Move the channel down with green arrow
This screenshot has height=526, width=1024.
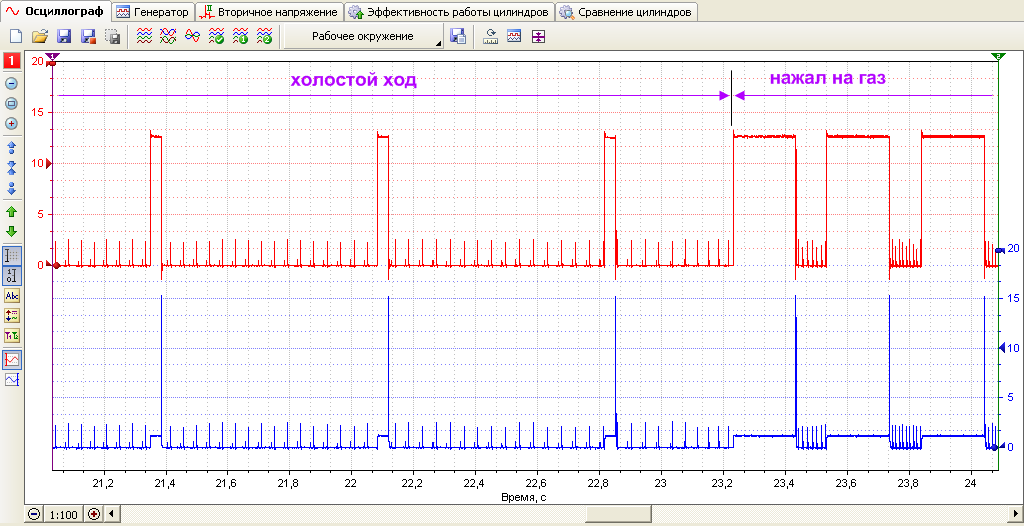[x=12, y=231]
